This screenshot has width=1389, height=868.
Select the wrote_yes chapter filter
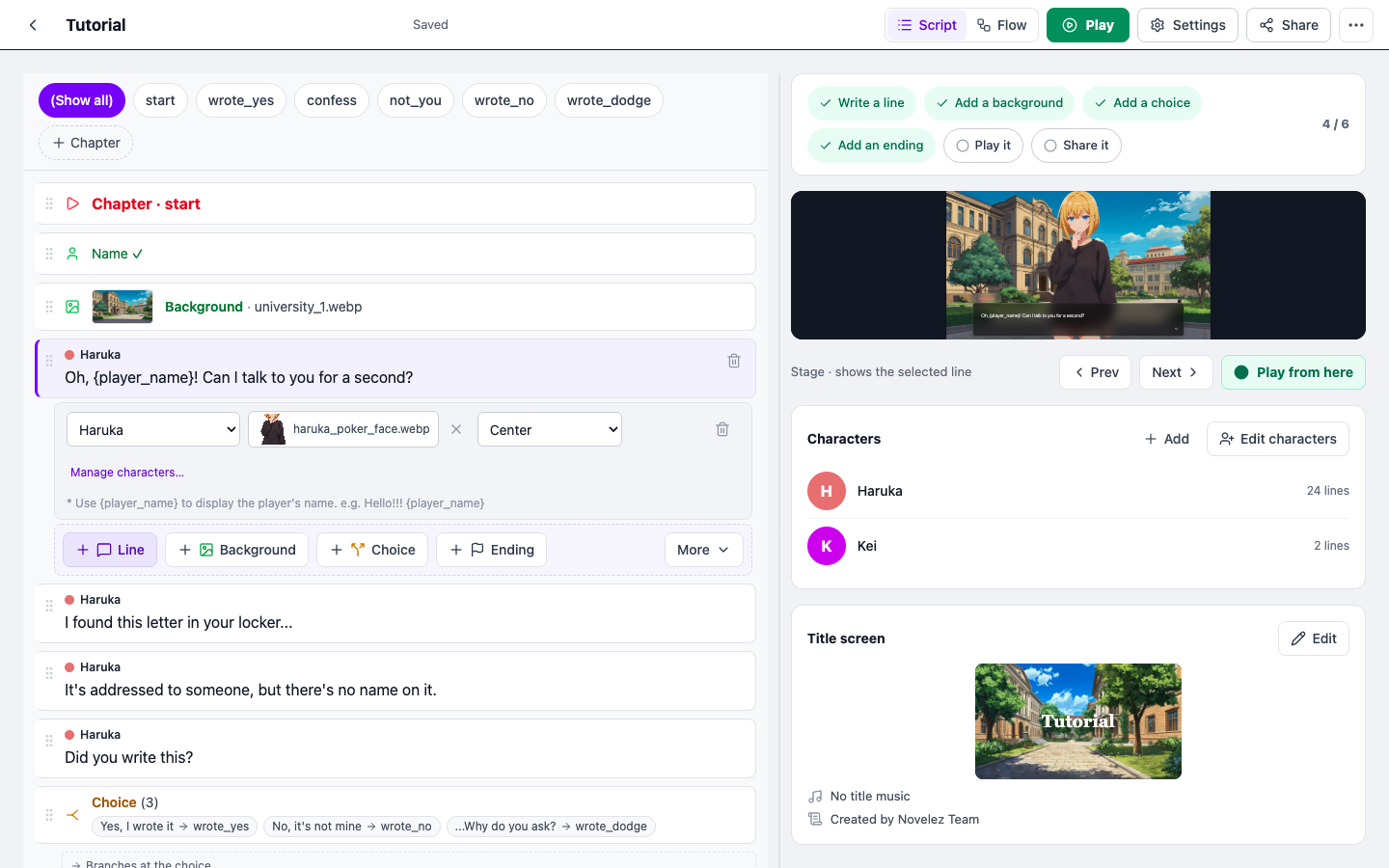click(241, 100)
